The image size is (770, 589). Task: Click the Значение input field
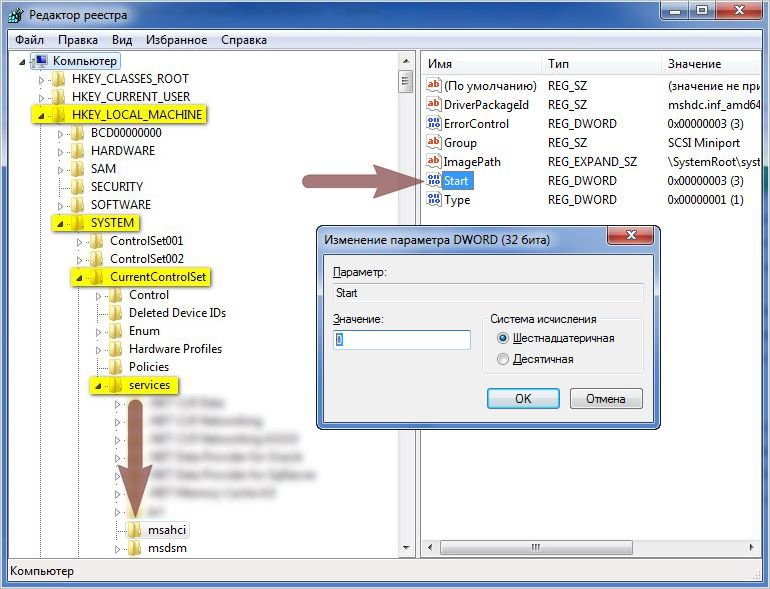click(402, 340)
